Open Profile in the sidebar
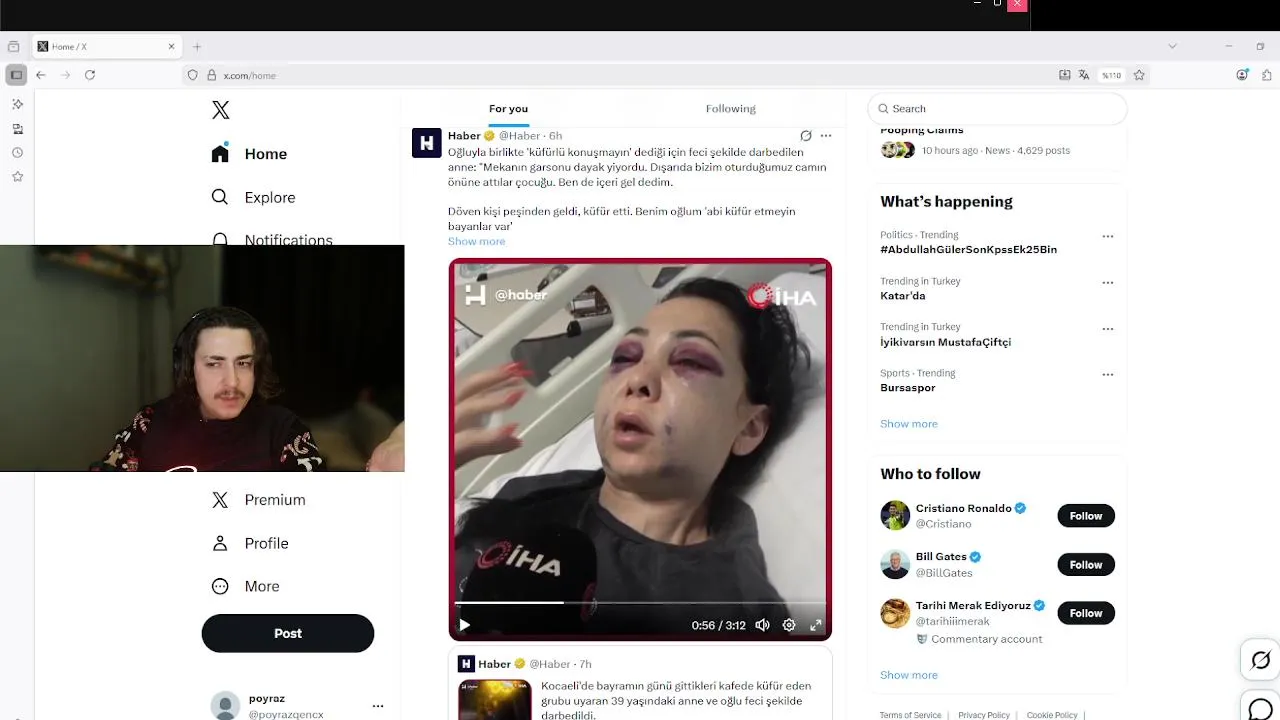The image size is (1280, 720). (250, 543)
